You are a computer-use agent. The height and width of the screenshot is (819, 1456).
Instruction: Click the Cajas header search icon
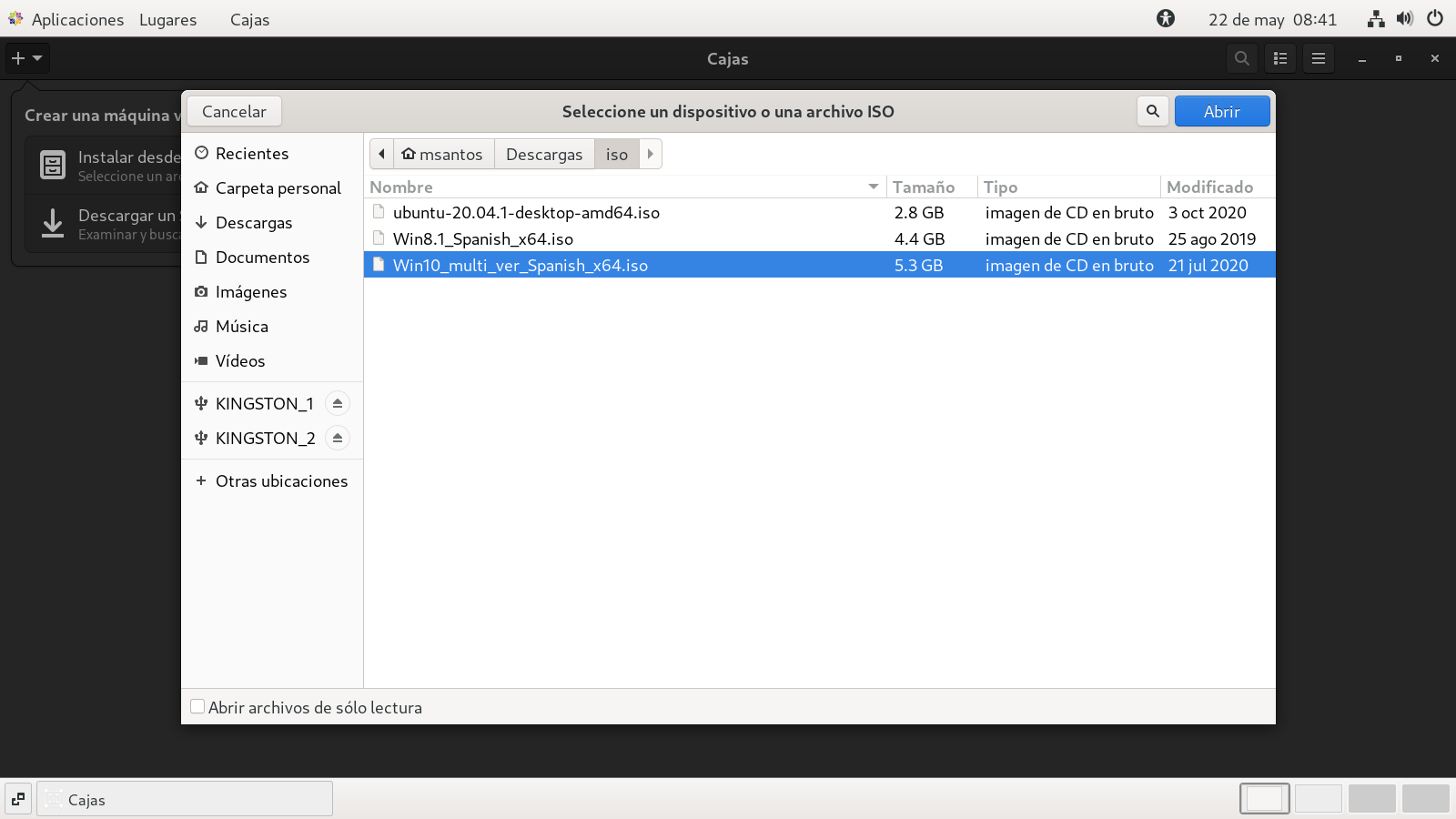[x=1241, y=58]
